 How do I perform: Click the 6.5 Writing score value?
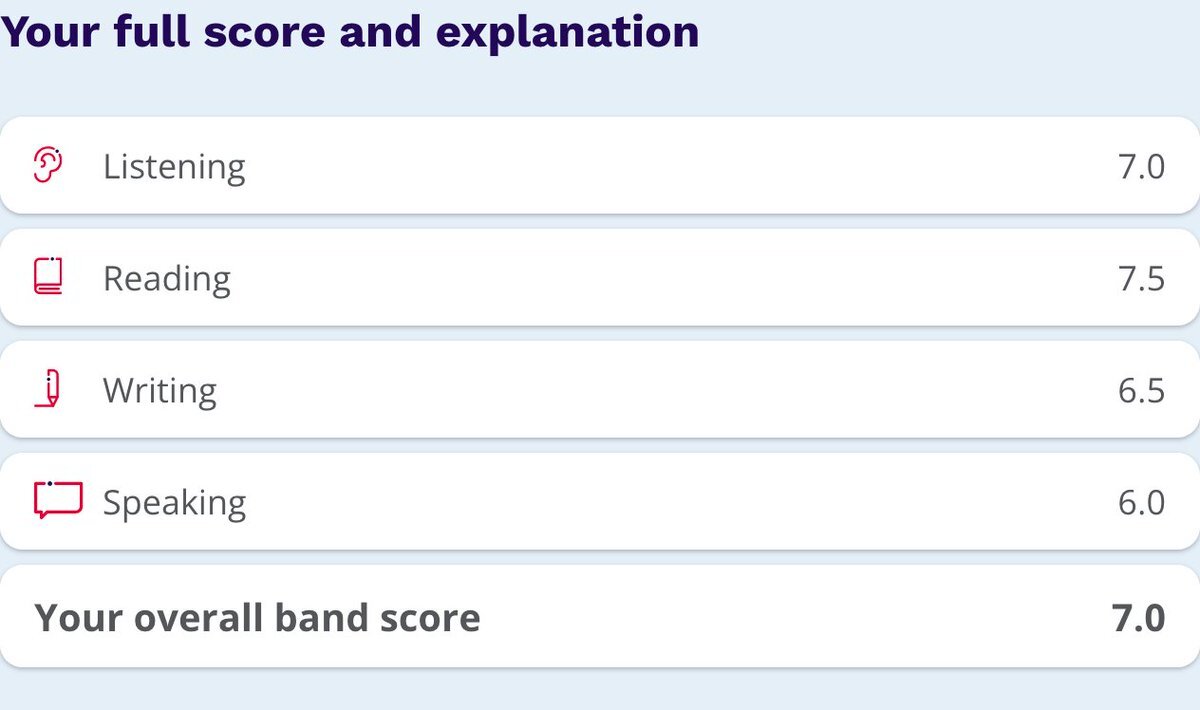coord(1141,390)
